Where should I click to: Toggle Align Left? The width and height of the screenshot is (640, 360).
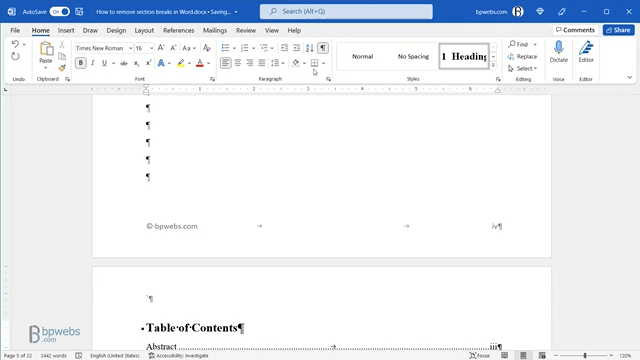225,63
